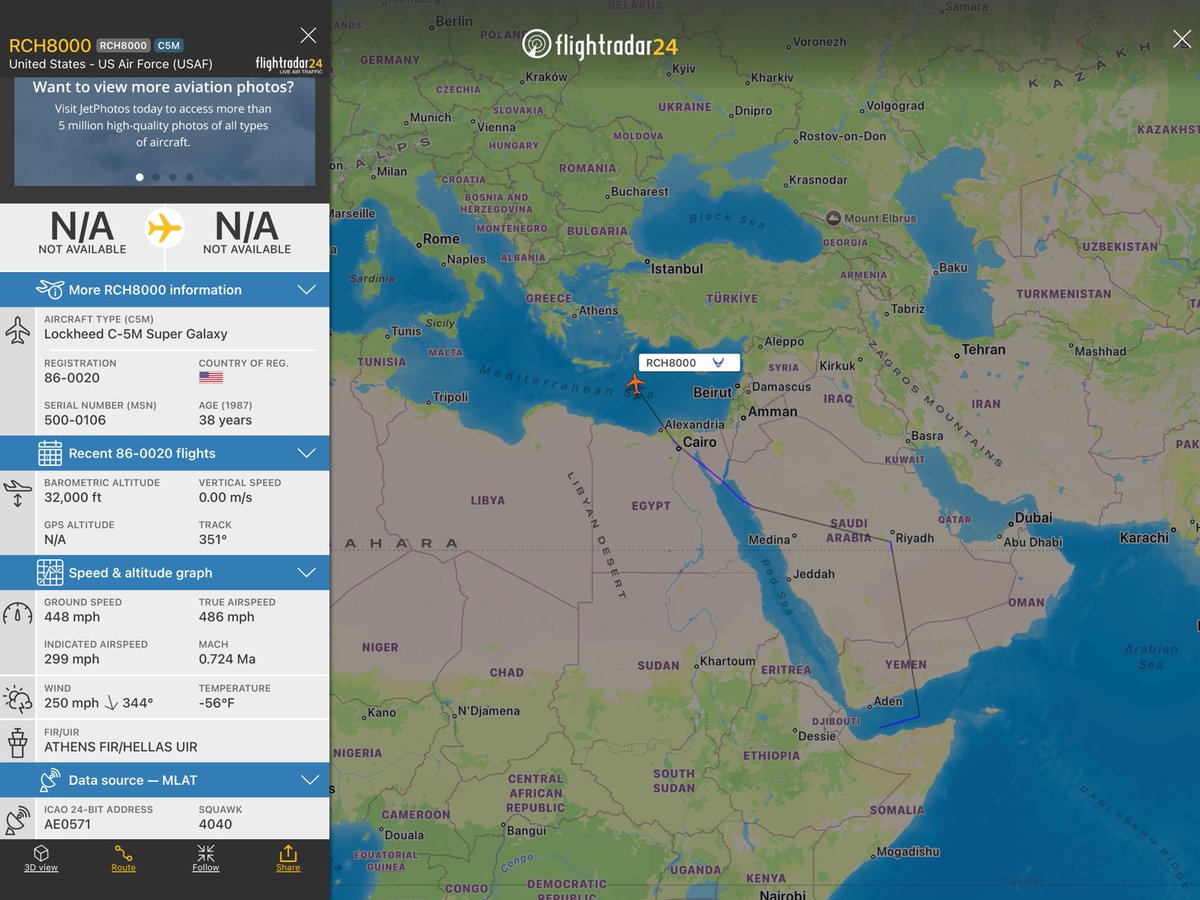Select the first photo carousel dot
This screenshot has width=1200, height=900.
[139, 177]
